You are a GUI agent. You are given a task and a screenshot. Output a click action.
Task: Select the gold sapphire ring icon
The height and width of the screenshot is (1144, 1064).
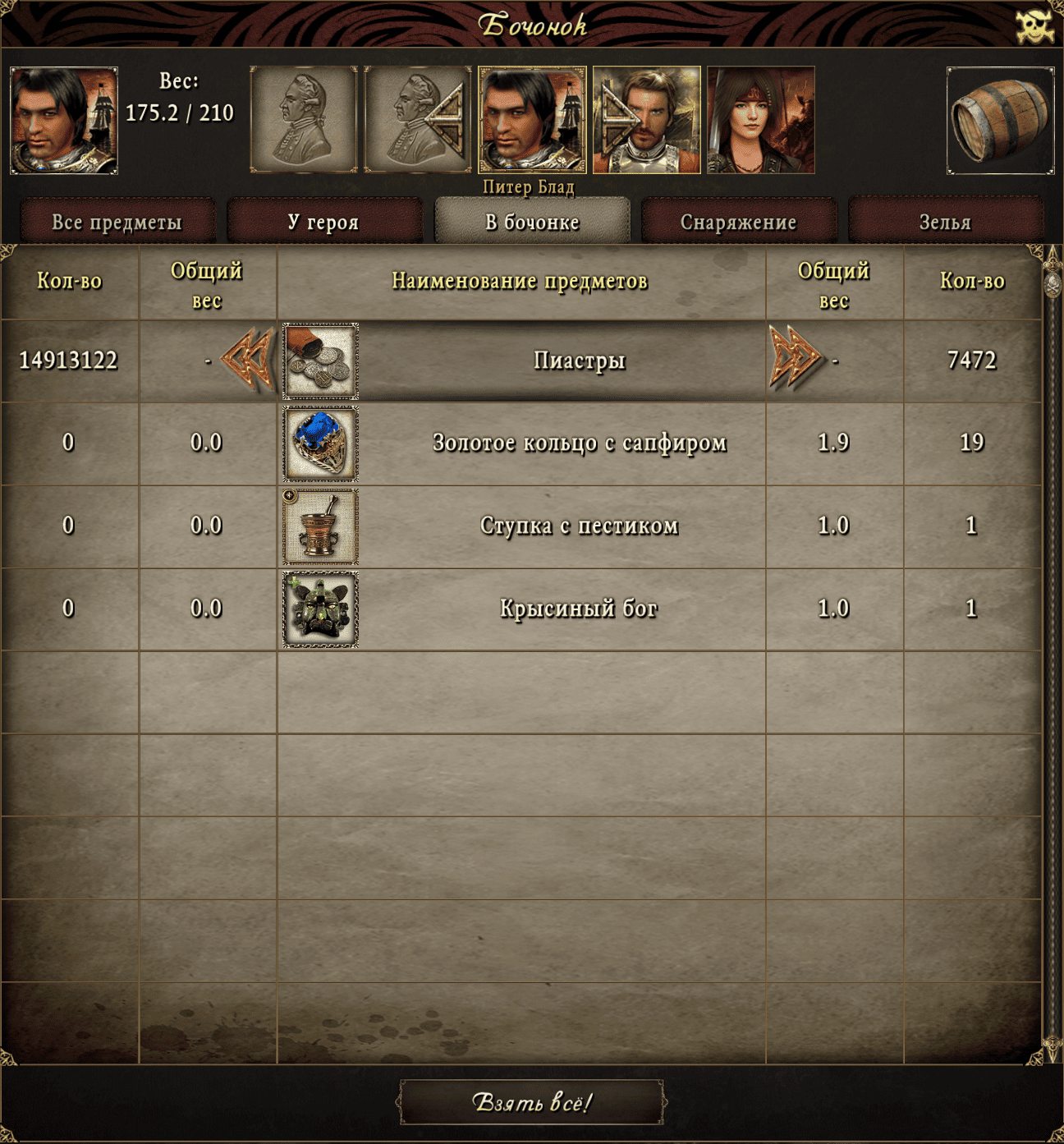[x=320, y=443]
